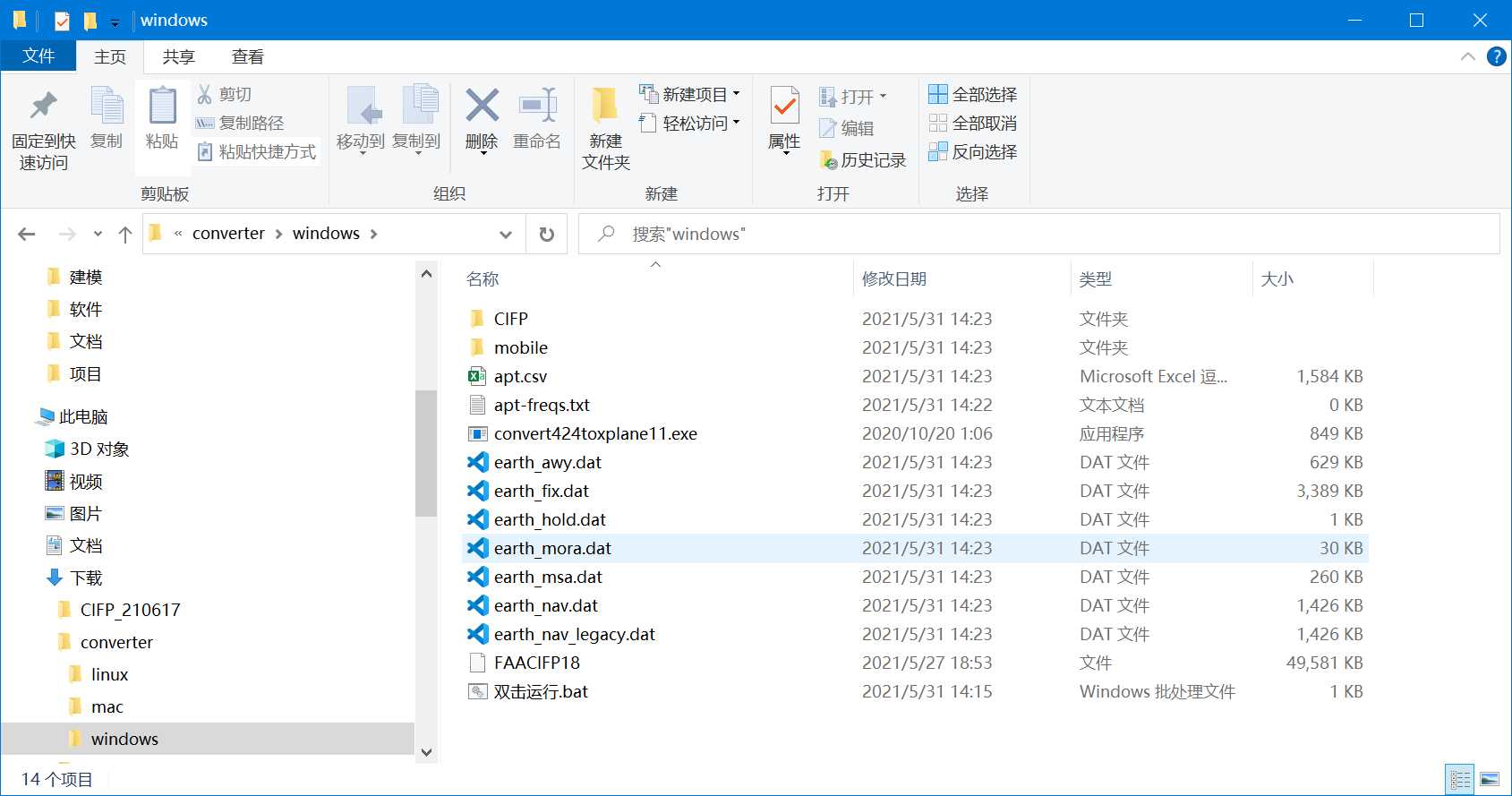1512x796 pixels.
Task: Go up one folder level arrow
Action: (125, 234)
